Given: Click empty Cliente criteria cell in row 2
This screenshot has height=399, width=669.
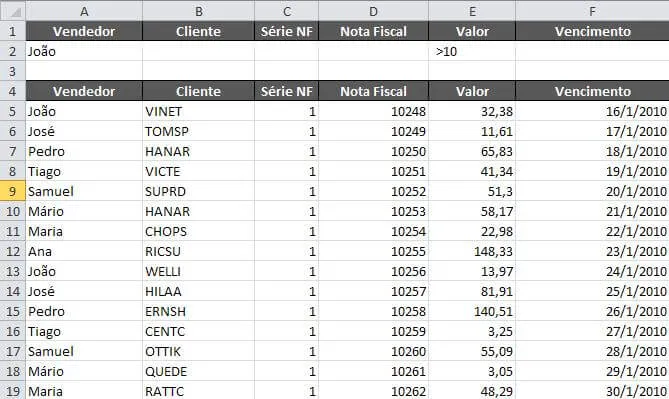Looking at the screenshot, I should (x=198, y=51).
